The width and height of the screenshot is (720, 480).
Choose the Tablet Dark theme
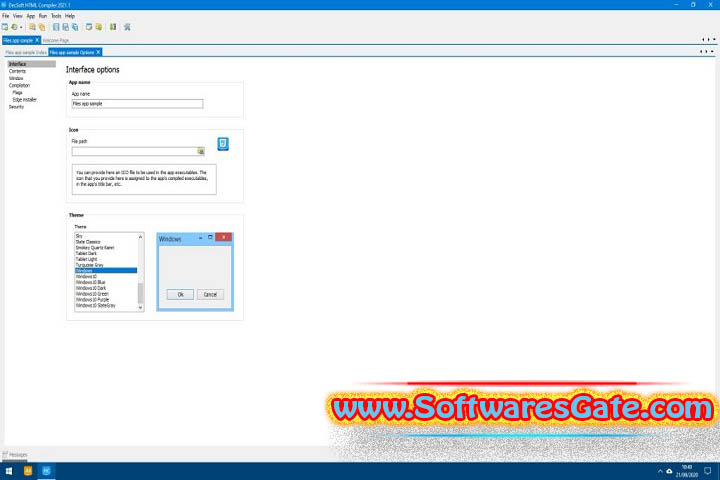click(x=106, y=253)
